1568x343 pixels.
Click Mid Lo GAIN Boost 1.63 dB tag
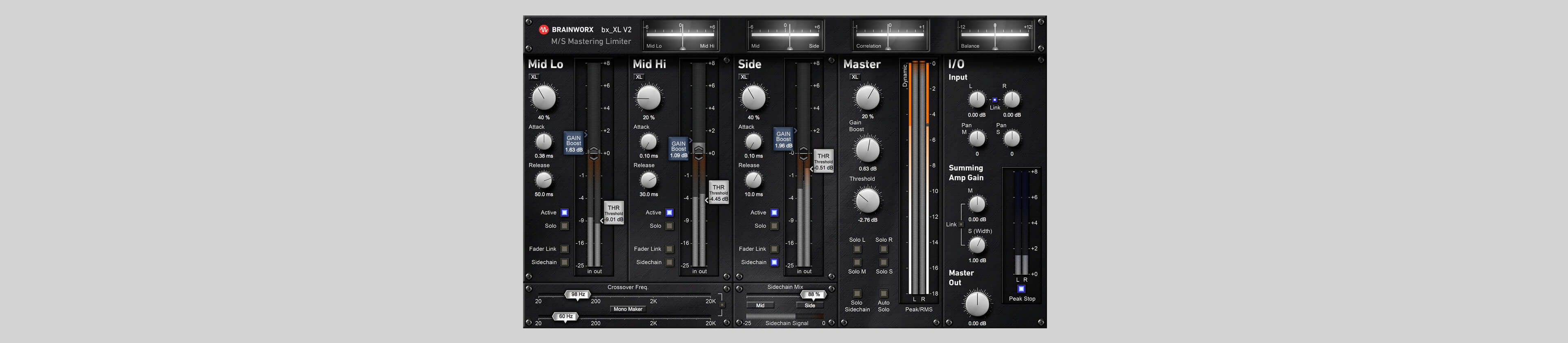click(x=573, y=143)
